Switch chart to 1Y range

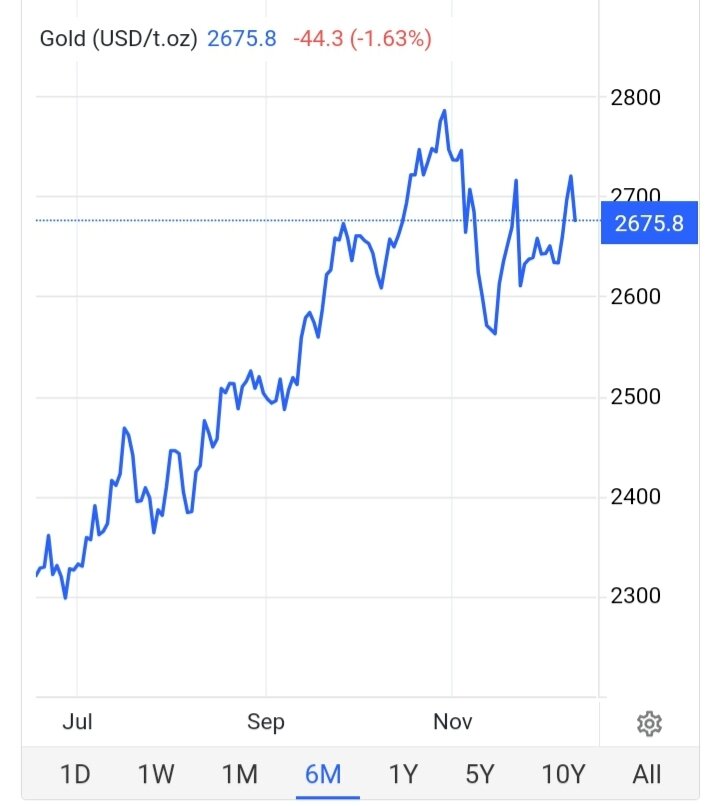(x=402, y=774)
